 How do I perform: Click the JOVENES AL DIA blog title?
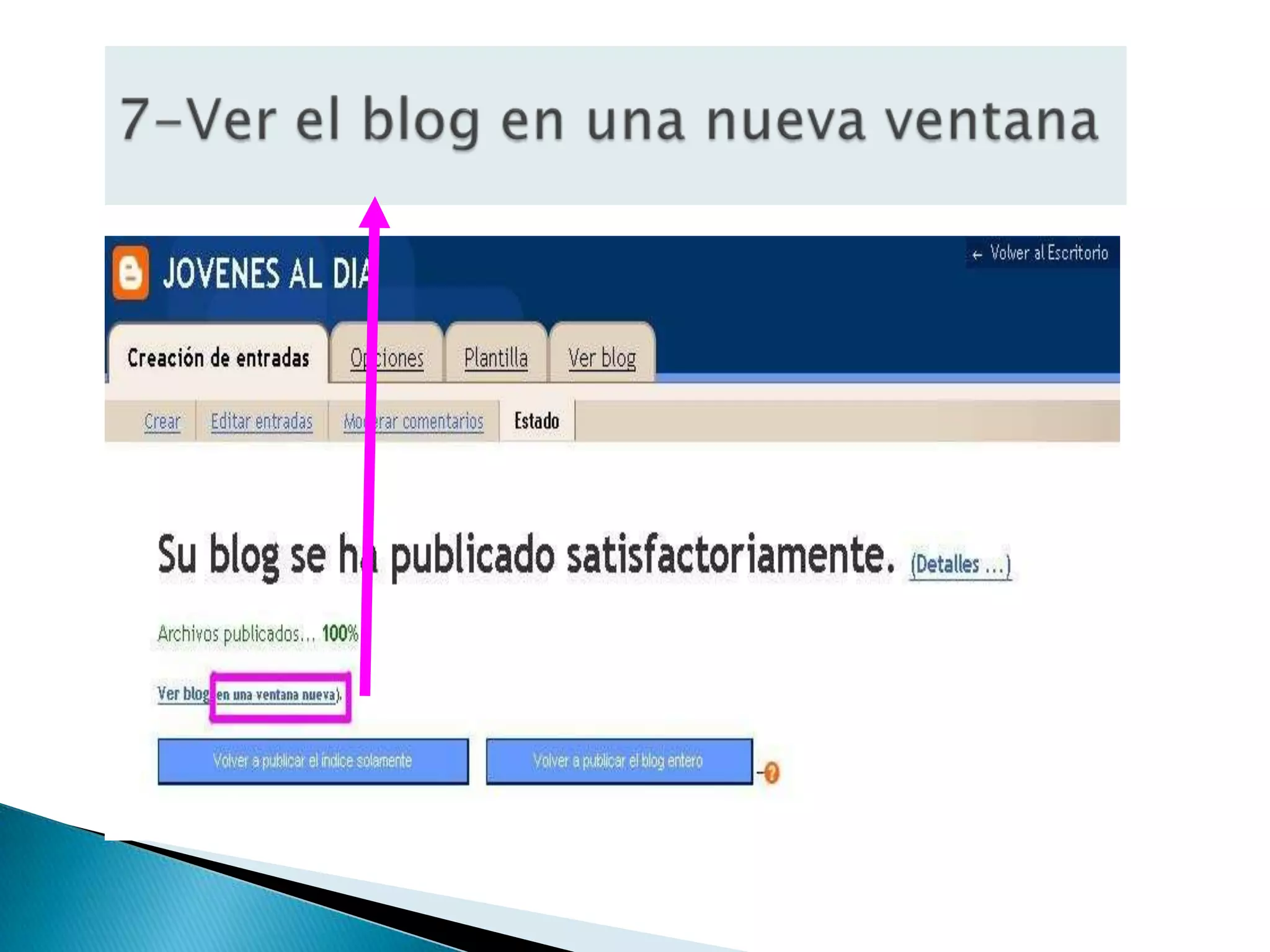267,274
